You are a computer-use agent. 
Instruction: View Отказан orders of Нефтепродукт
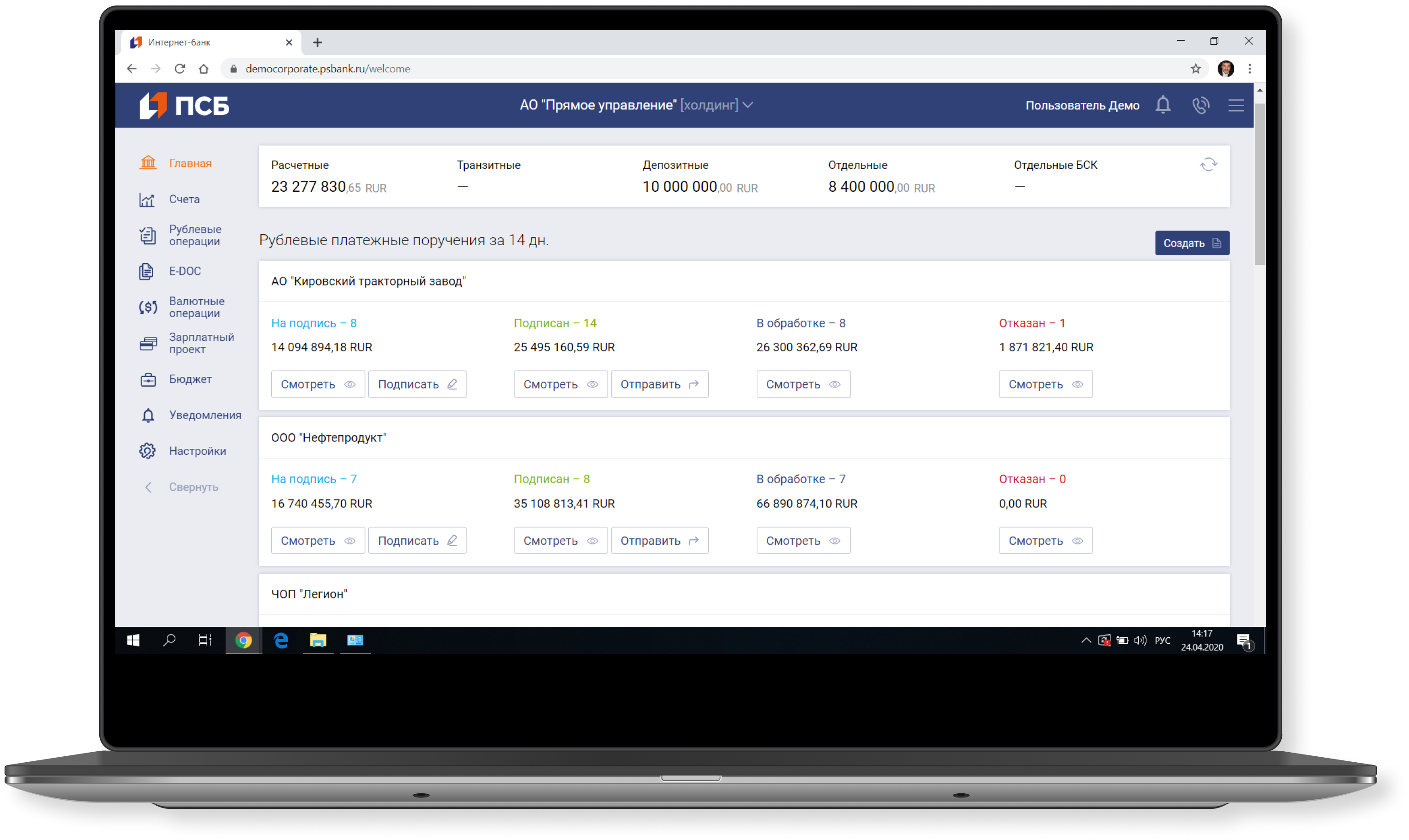[1045, 541]
